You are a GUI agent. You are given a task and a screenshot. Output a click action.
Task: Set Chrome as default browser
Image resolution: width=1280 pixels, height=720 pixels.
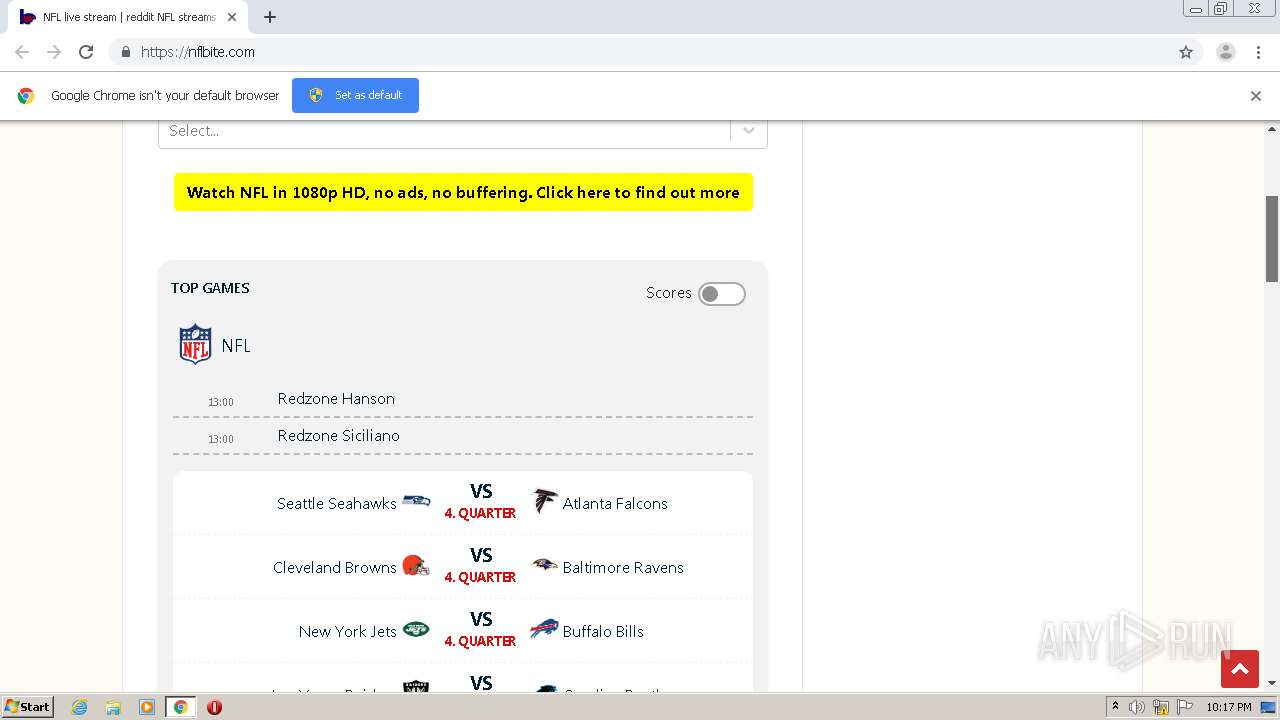point(355,95)
